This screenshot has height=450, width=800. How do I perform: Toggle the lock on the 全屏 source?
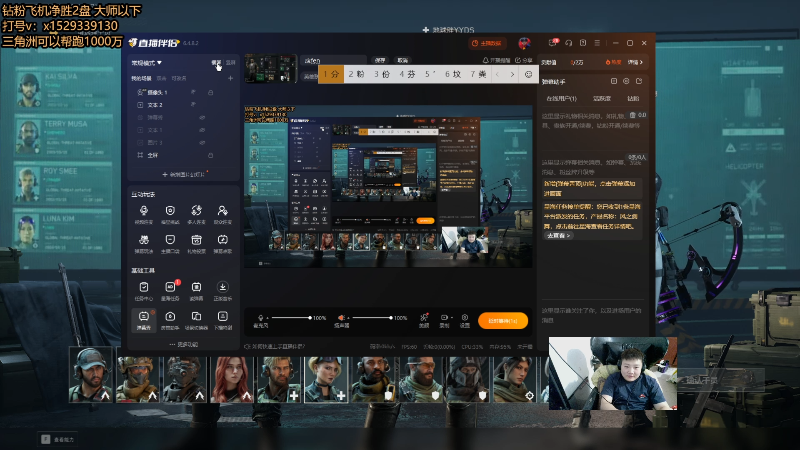point(210,155)
